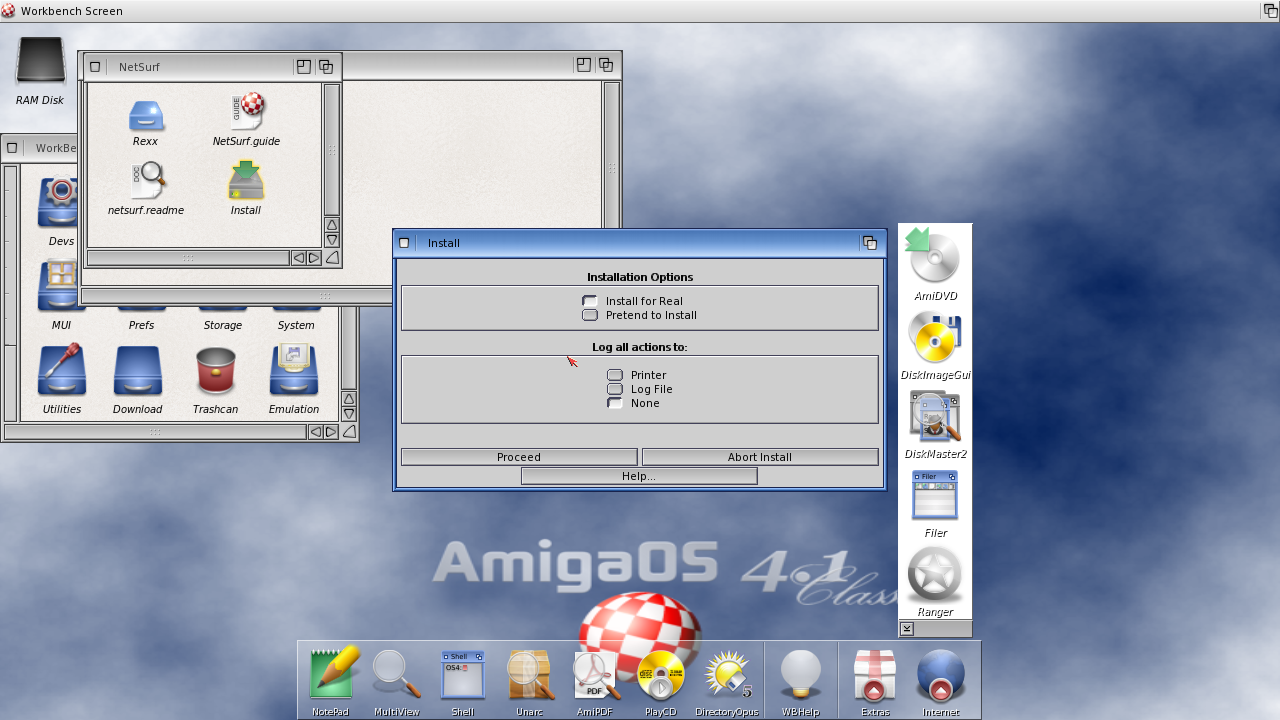Launch AmiDVD from the side dock

point(934,257)
